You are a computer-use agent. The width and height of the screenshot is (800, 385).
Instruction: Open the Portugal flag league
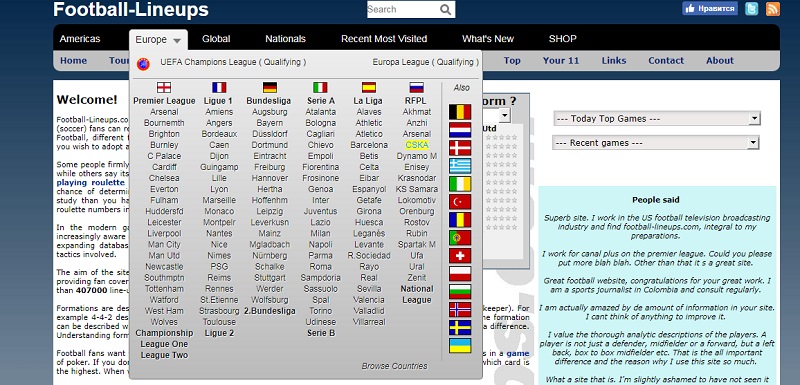pyautogui.click(x=460, y=238)
